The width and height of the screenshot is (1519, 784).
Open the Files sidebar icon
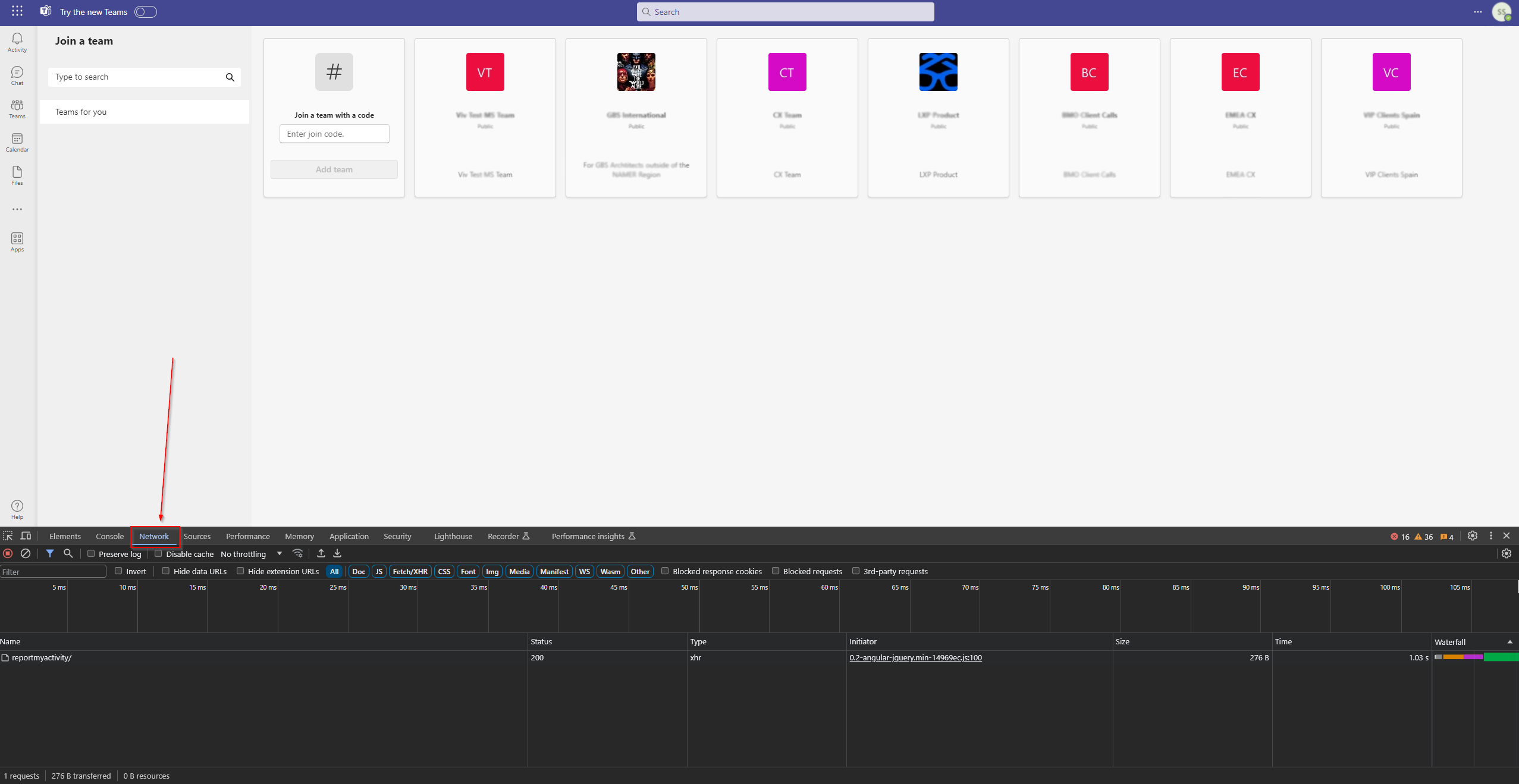[17, 175]
